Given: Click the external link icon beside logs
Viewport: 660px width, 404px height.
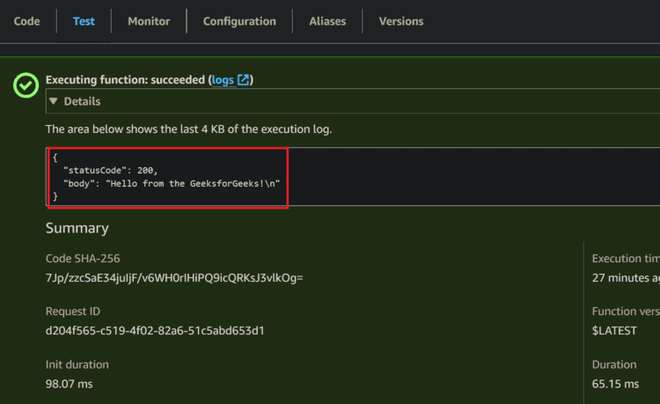Looking at the screenshot, I should (243, 80).
